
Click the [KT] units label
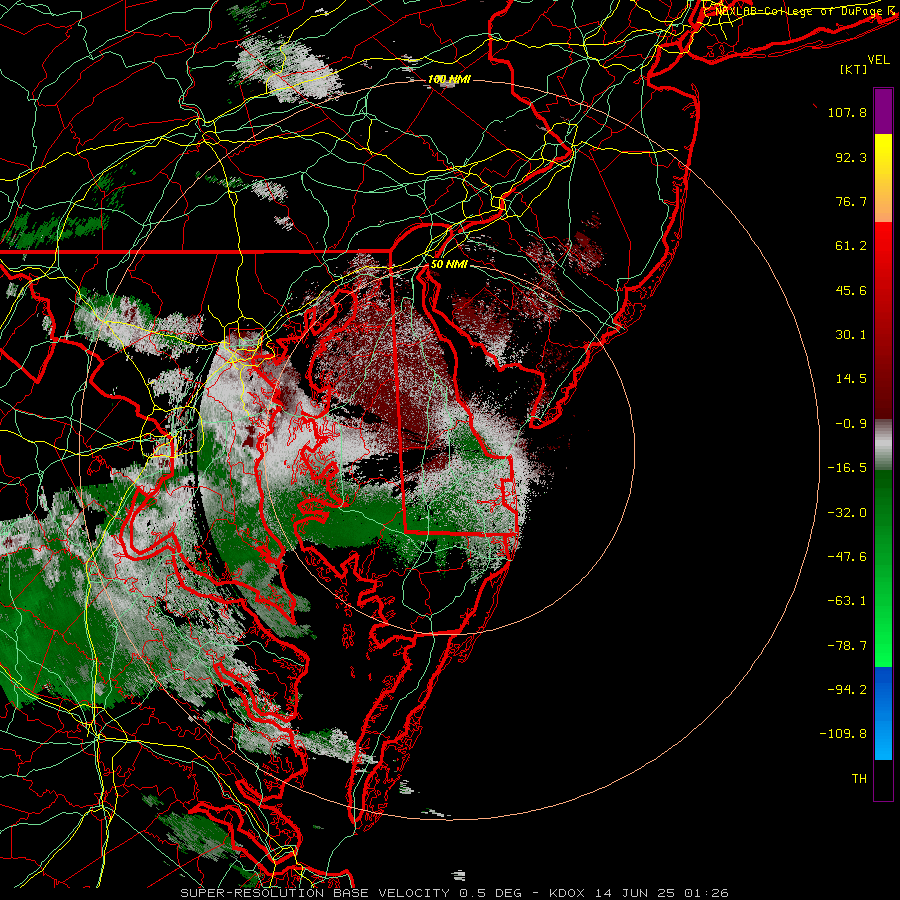(x=854, y=69)
